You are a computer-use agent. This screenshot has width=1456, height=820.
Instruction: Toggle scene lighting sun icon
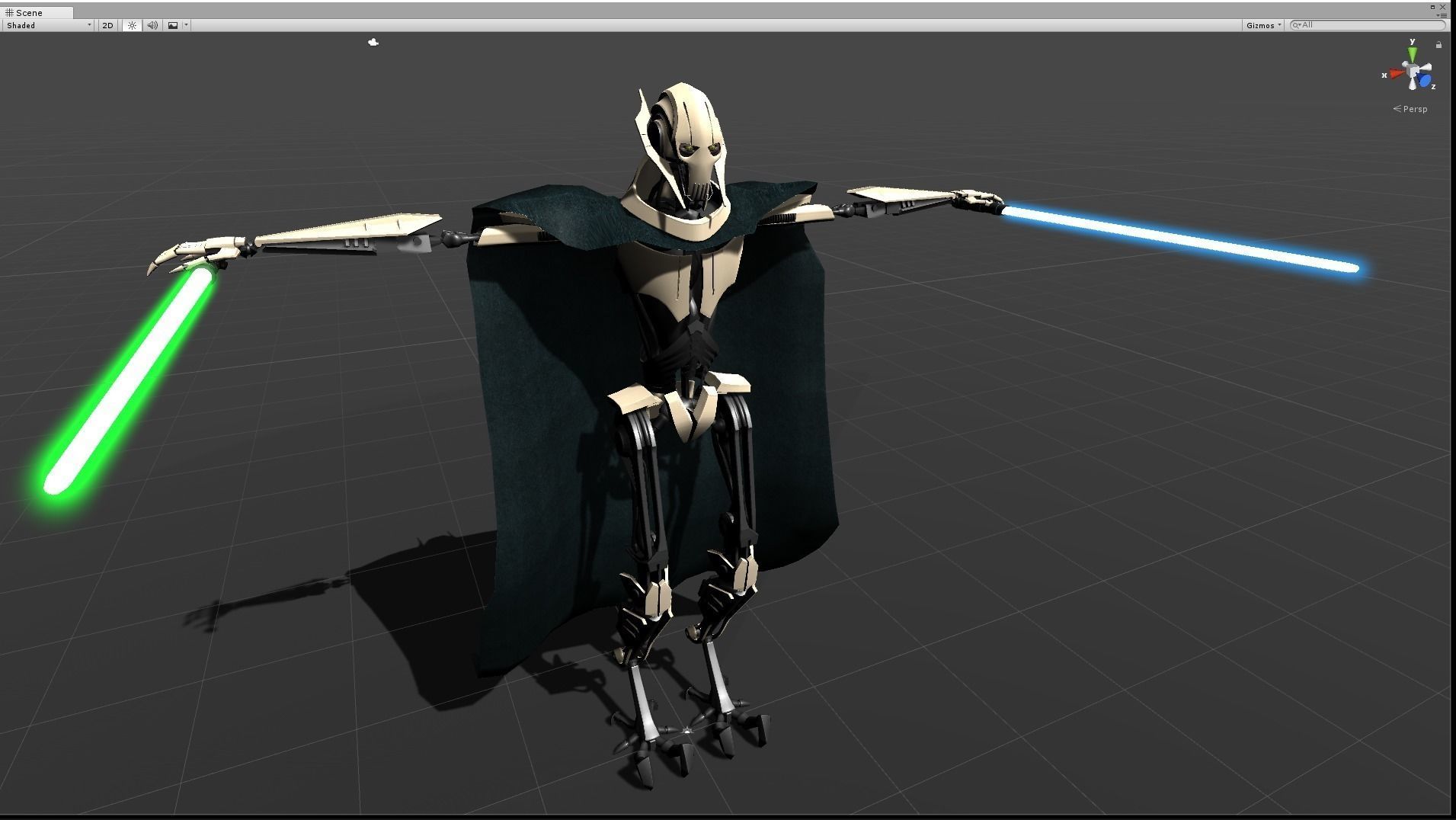(x=132, y=25)
